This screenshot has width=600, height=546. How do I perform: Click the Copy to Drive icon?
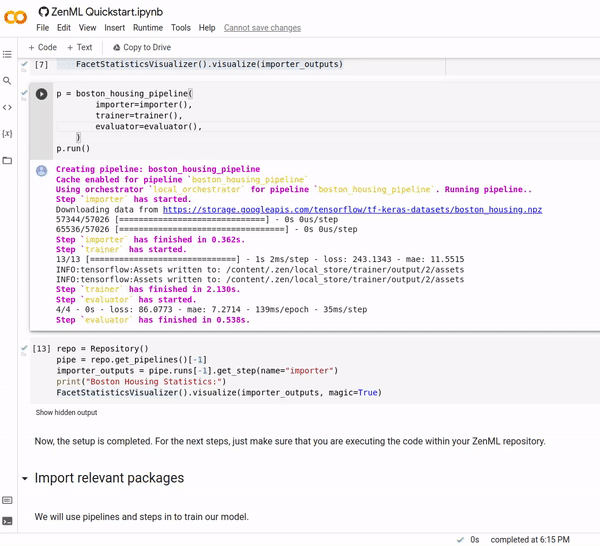tap(117, 47)
